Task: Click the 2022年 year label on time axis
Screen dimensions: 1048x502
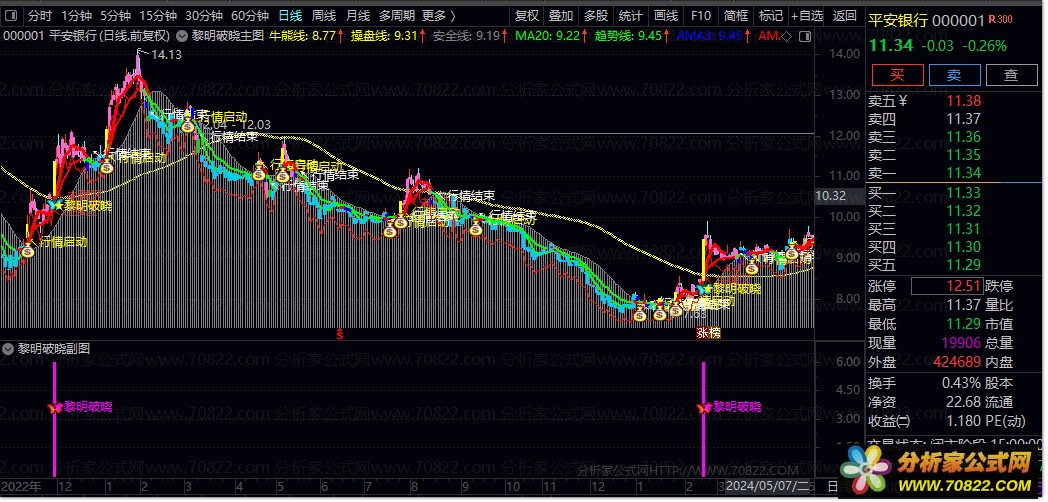Action: [x=21, y=485]
